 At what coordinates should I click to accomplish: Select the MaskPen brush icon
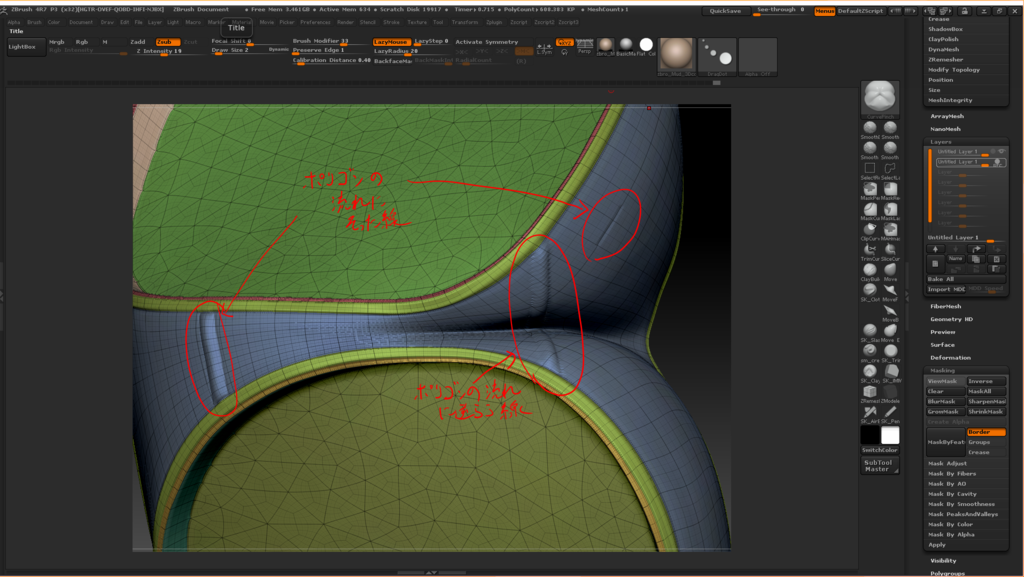[x=870, y=189]
